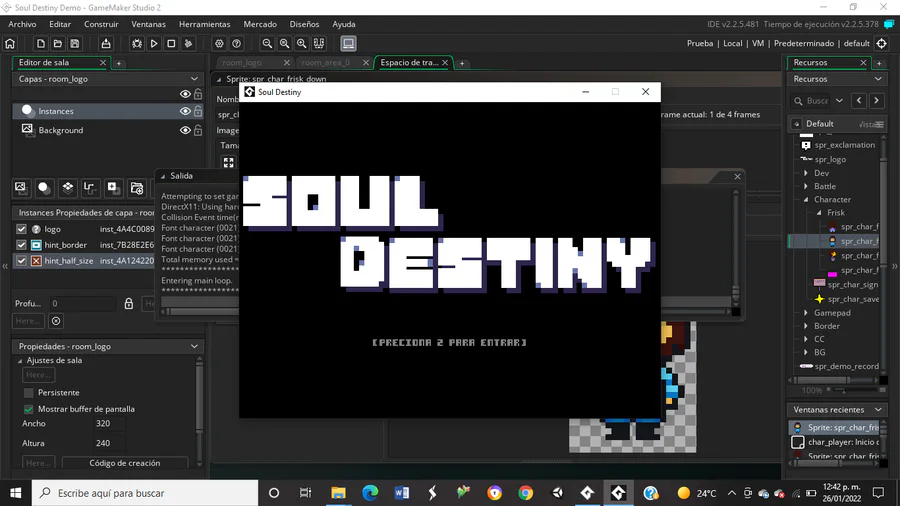This screenshot has width=900, height=506.
Task: Collapse the Frisk subfolder
Action: click(x=819, y=213)
